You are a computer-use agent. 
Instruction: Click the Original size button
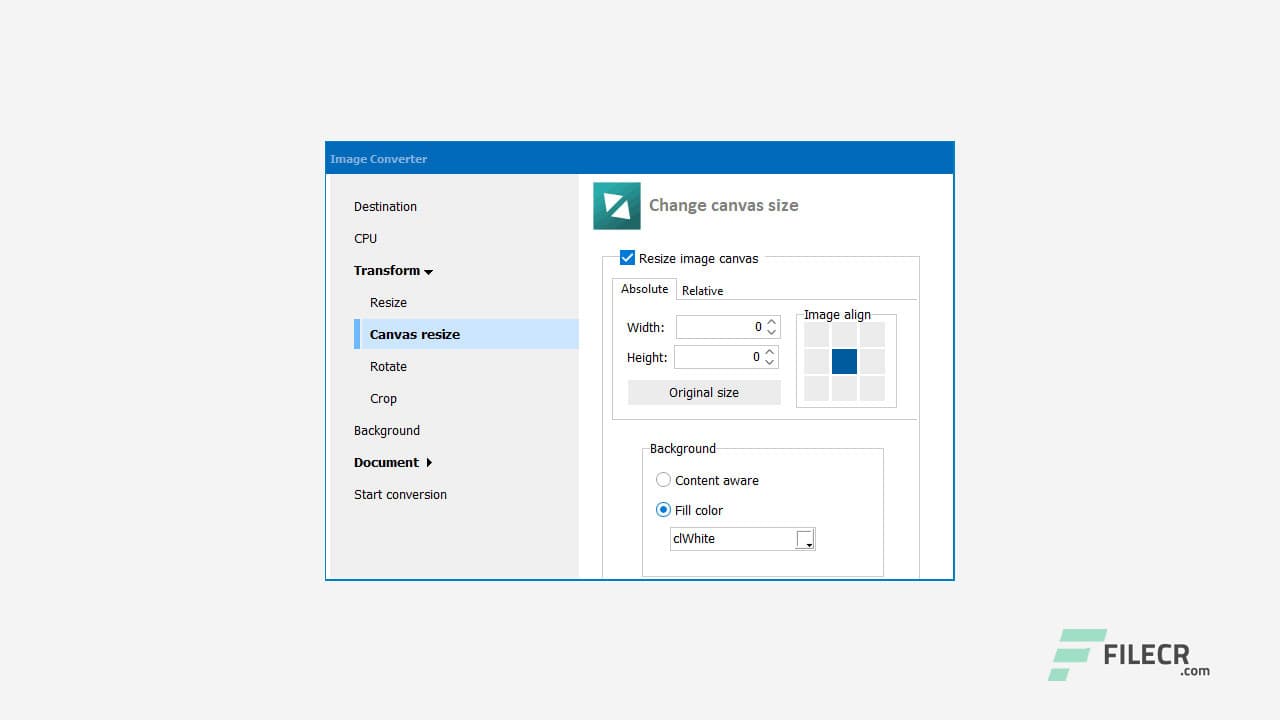coord(703,392)
